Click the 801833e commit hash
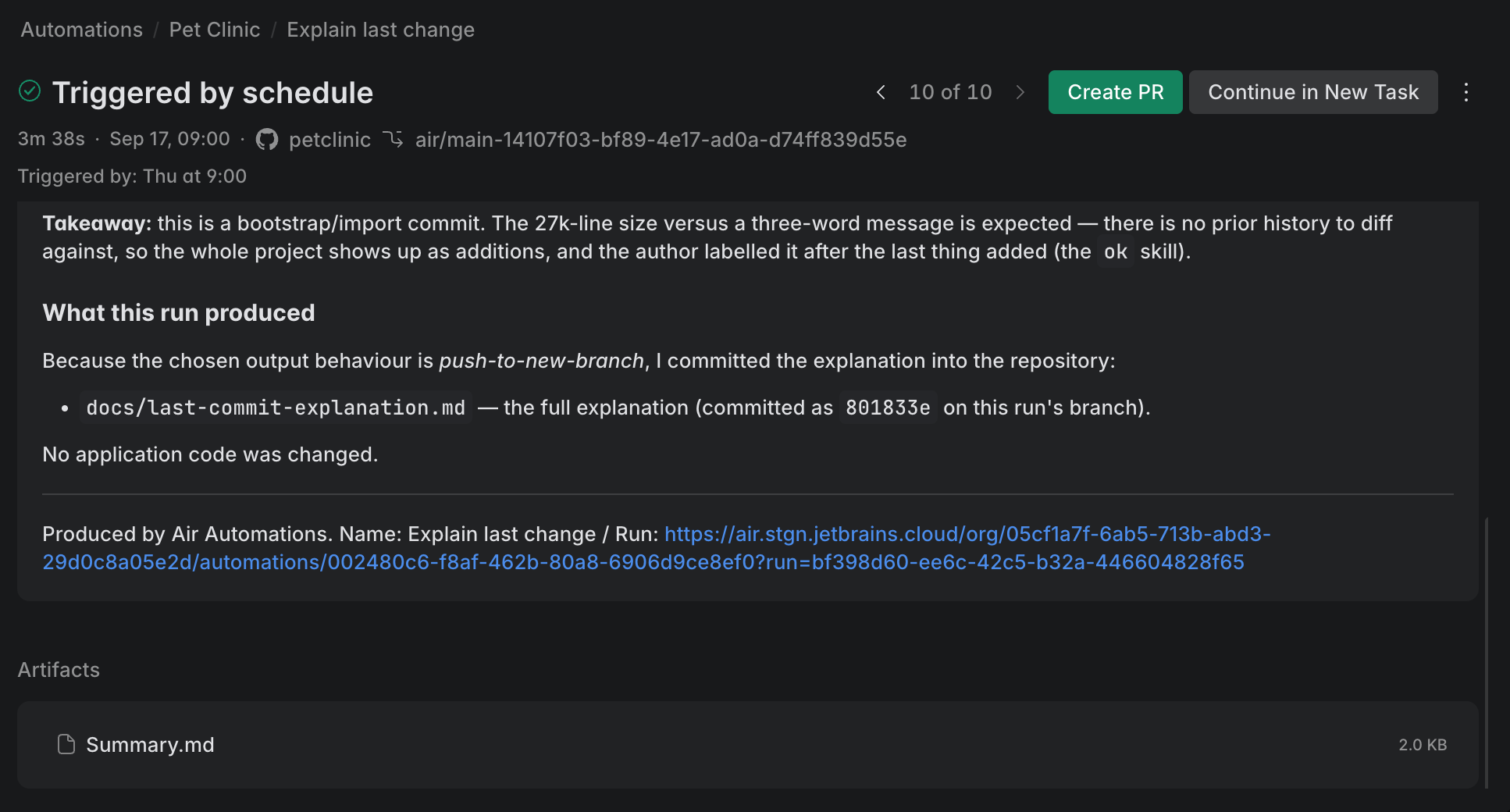1510x812 pixels. (888, 408)
